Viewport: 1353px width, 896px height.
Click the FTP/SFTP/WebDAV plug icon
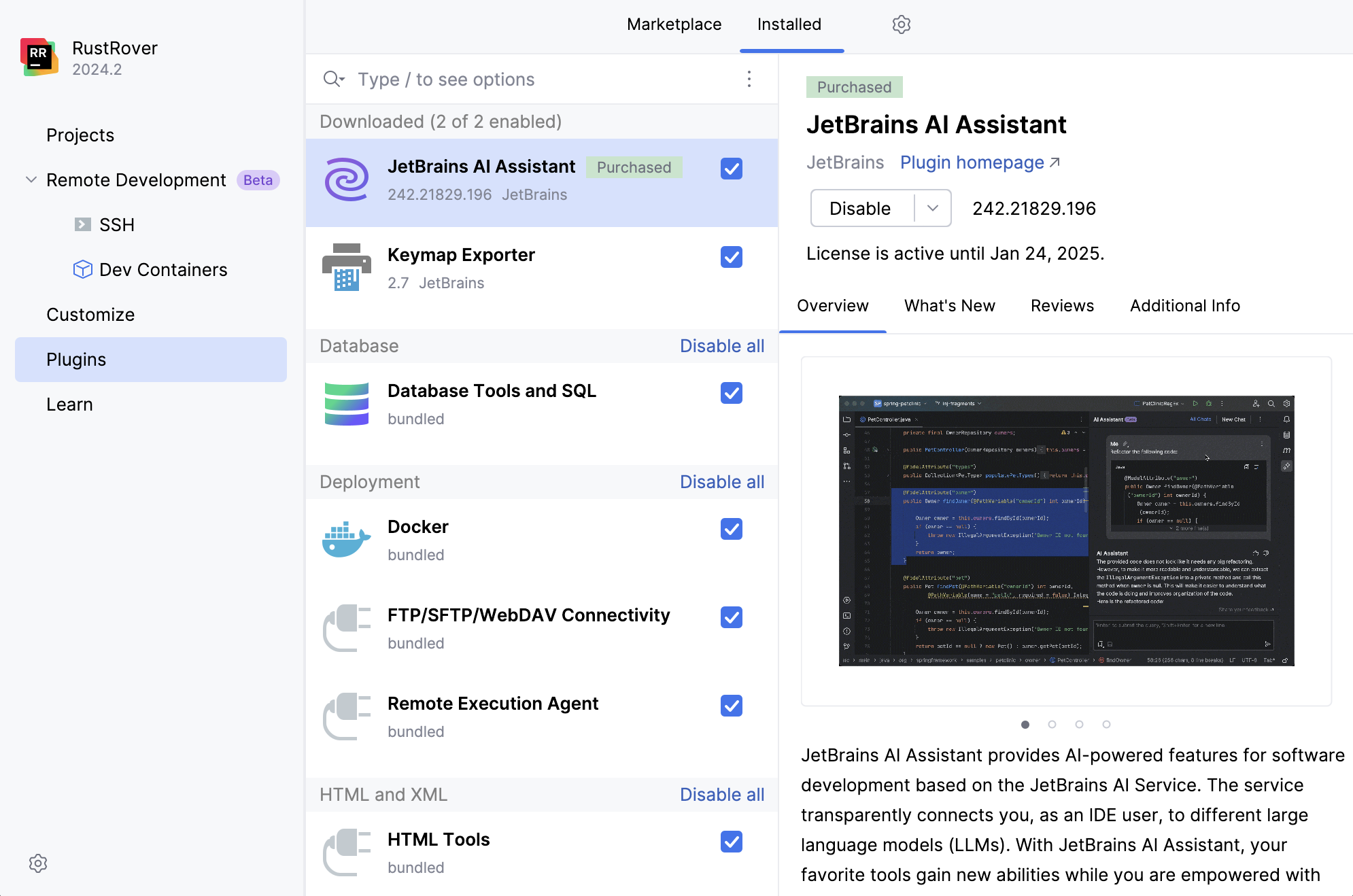pyautogui.click(x=347, y=628)
